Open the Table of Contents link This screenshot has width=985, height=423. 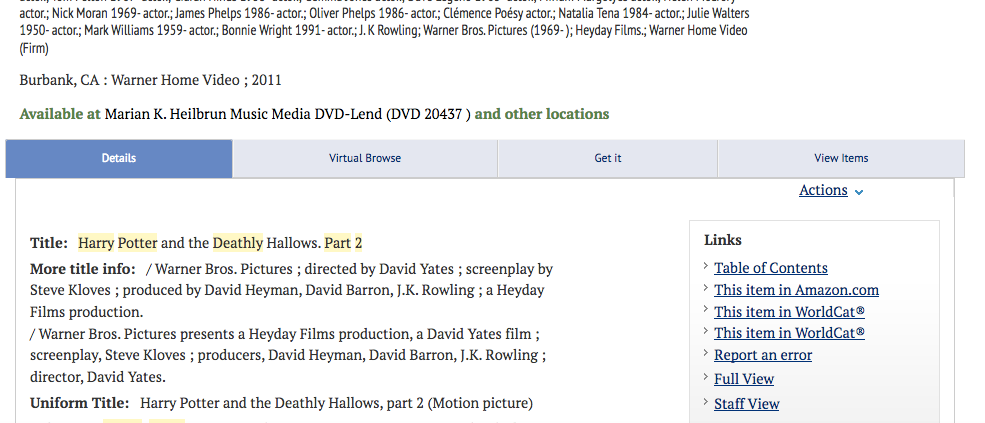[771, 268]
